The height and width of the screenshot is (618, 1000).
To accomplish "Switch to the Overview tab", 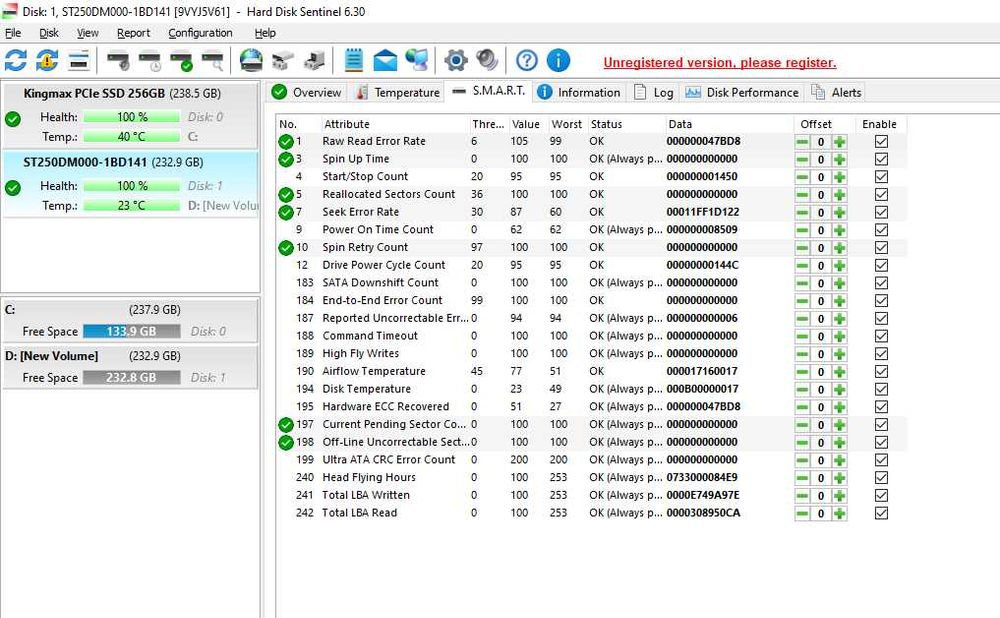I will click(x=307, y=92).
